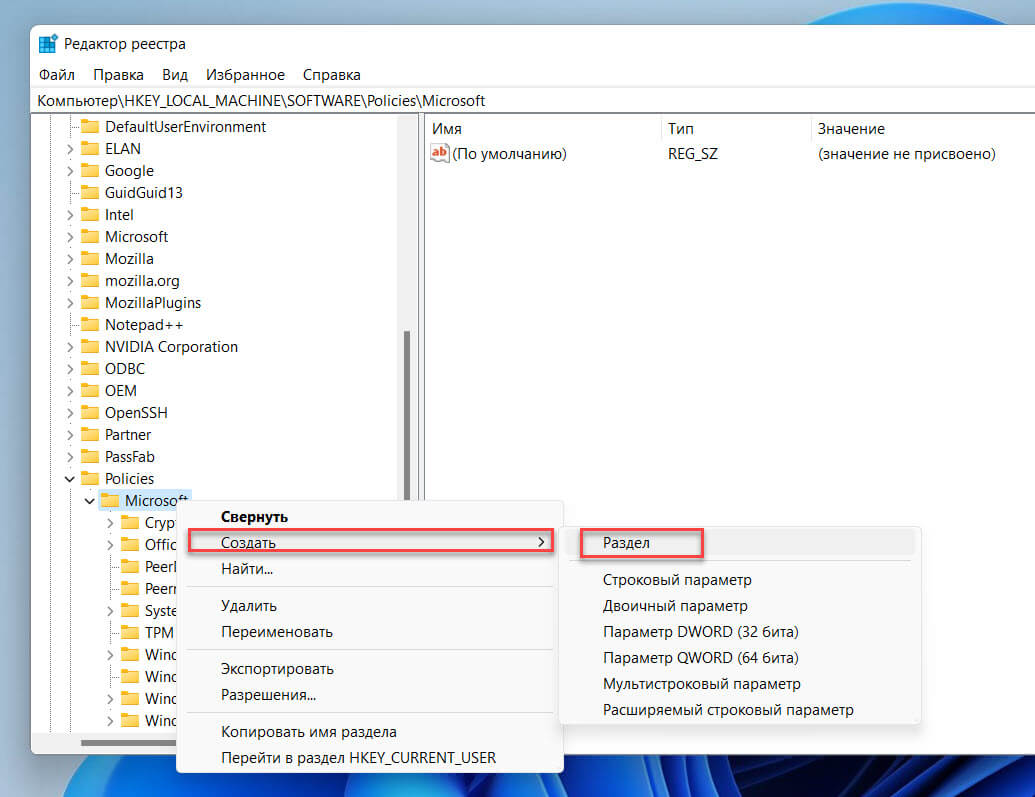Click the NVIDIA Corporation folder icon
The width and height of the screenshot is (1035, 797).
[90, 347]
